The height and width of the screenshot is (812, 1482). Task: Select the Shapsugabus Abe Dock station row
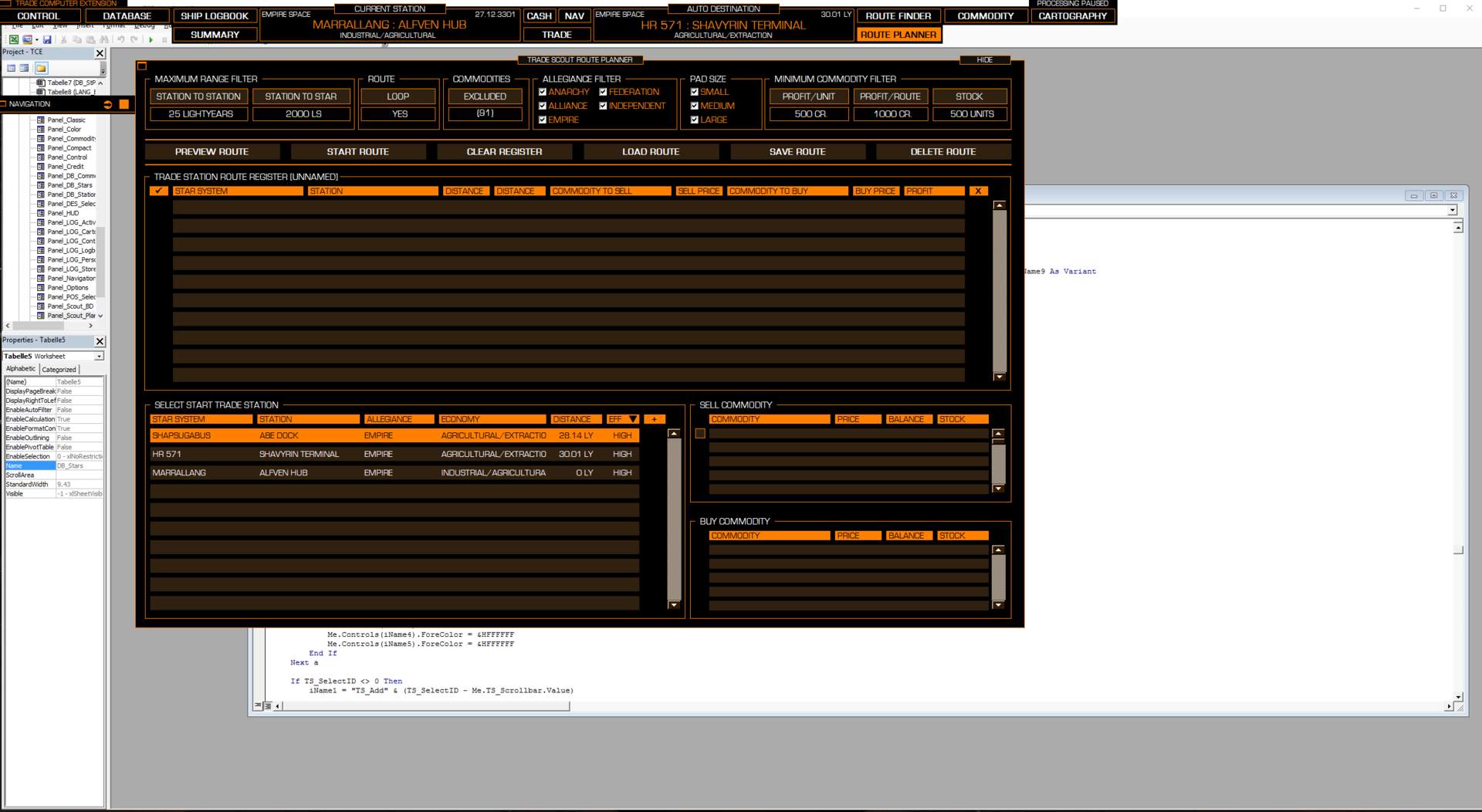pyautogui.click(x=394, y=435)
